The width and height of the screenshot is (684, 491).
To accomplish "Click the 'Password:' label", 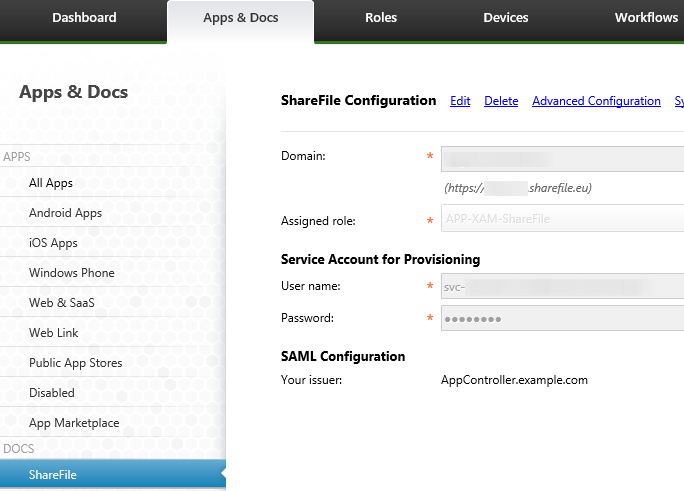I will click(x=307, y=318).
